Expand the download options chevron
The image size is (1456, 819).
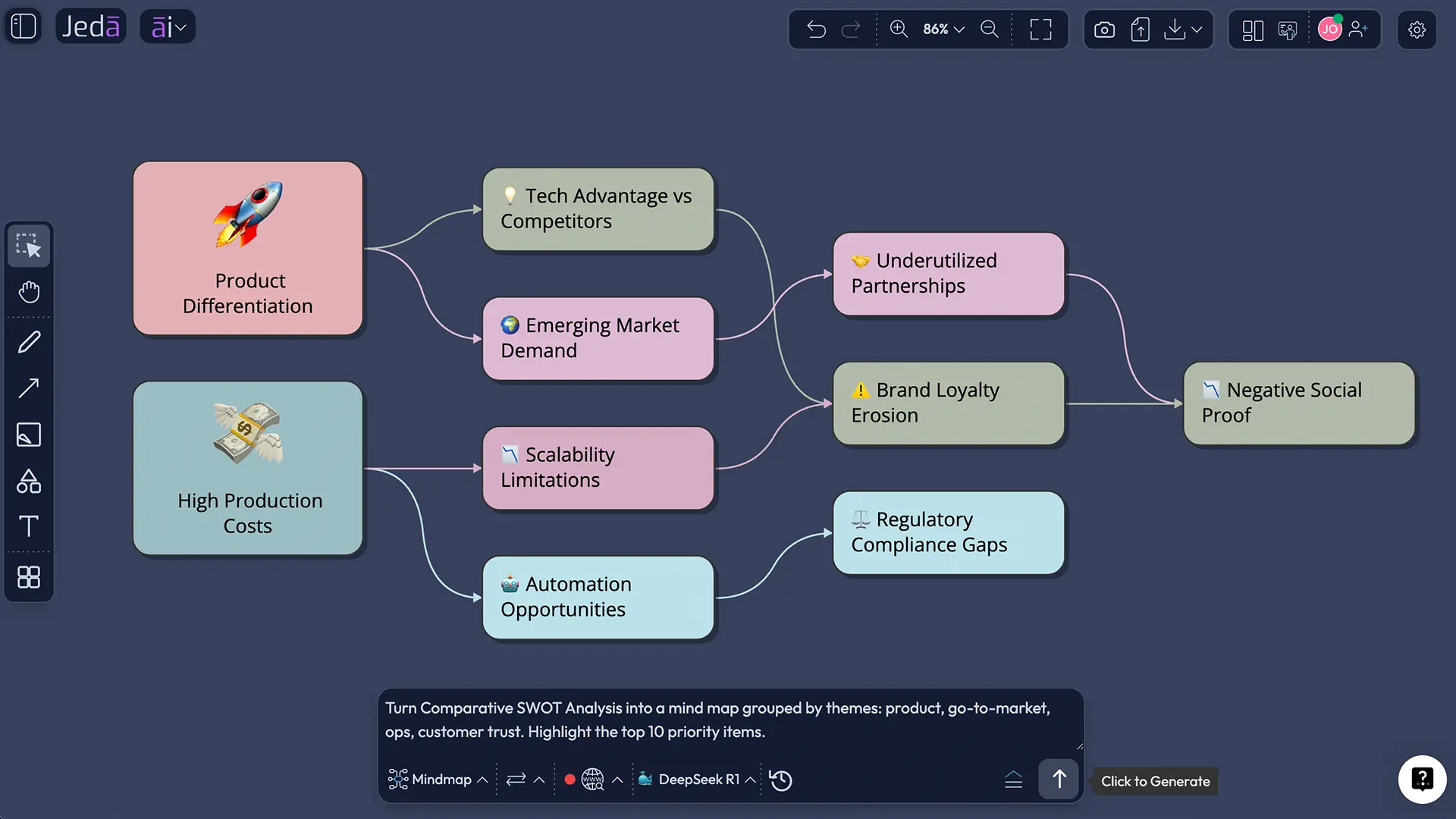coord(1197,30)
